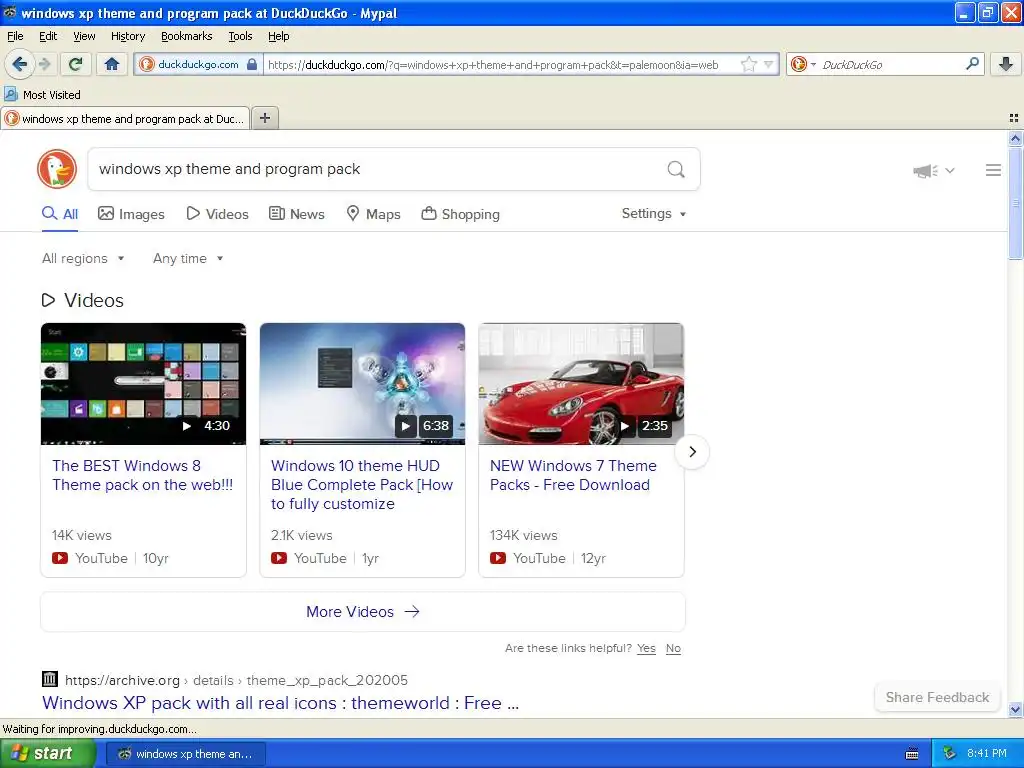Play the 4:30 Windows 8 video
The image size is (1024, 768).
click(144, 384)
